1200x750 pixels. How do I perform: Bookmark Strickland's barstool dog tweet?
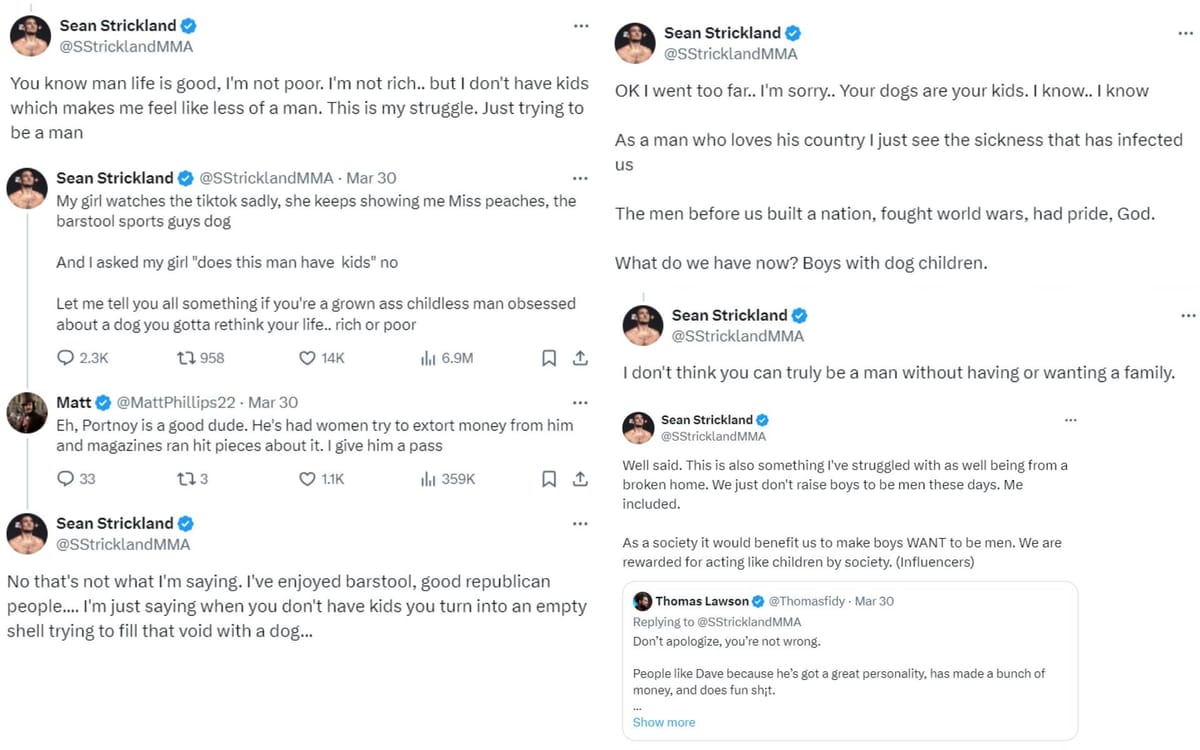[x=548, y=357]
